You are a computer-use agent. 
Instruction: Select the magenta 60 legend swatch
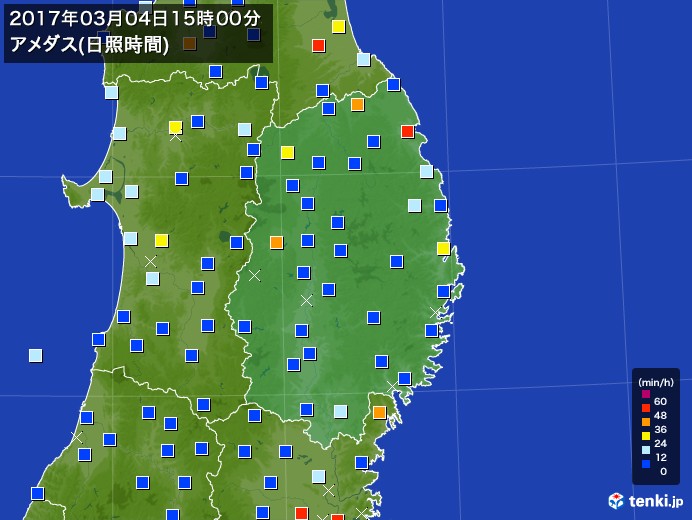(x=646, y=394)
